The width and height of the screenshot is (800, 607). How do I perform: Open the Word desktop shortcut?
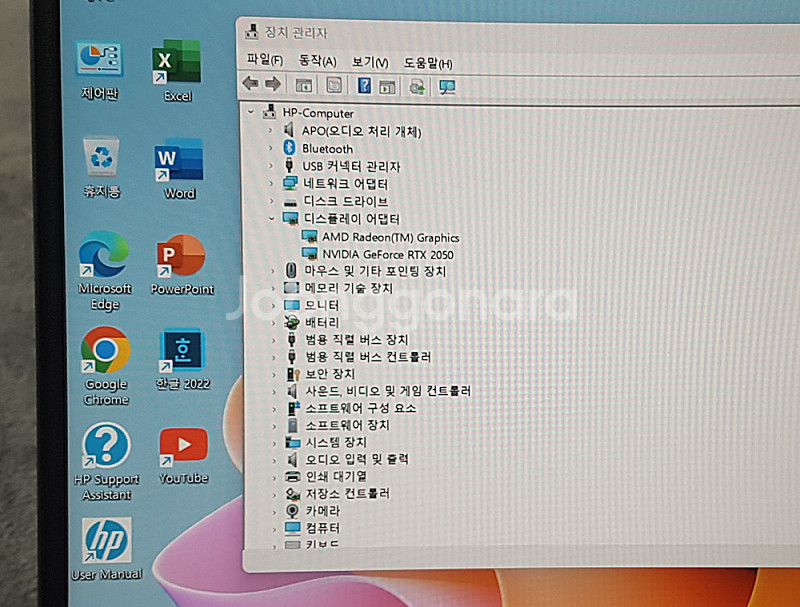click(x=179, y=169)
